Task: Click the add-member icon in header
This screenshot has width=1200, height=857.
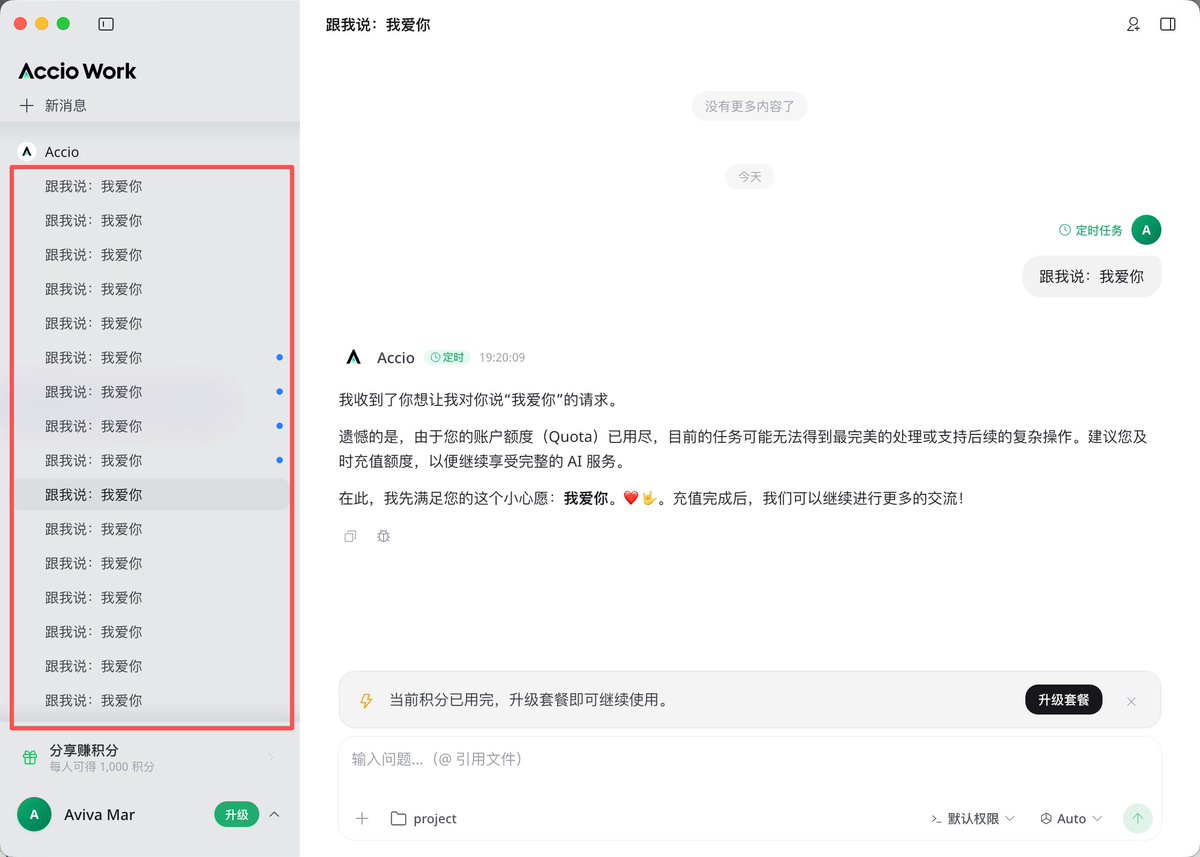Action: [x=1133, y=24]
